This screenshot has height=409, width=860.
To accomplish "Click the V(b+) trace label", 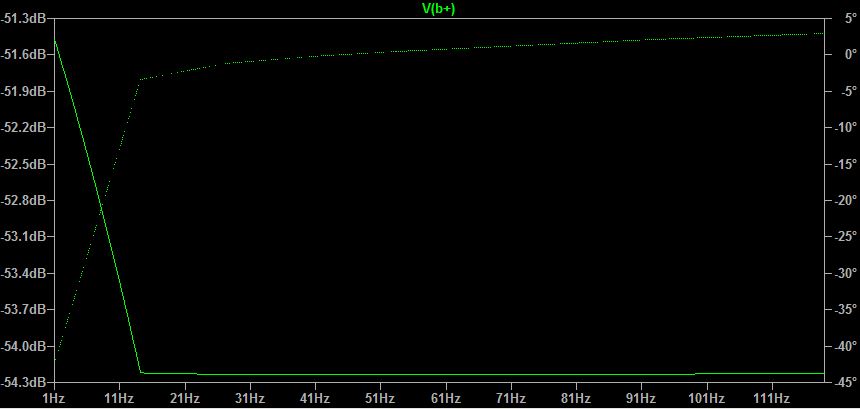I will 439,8.
